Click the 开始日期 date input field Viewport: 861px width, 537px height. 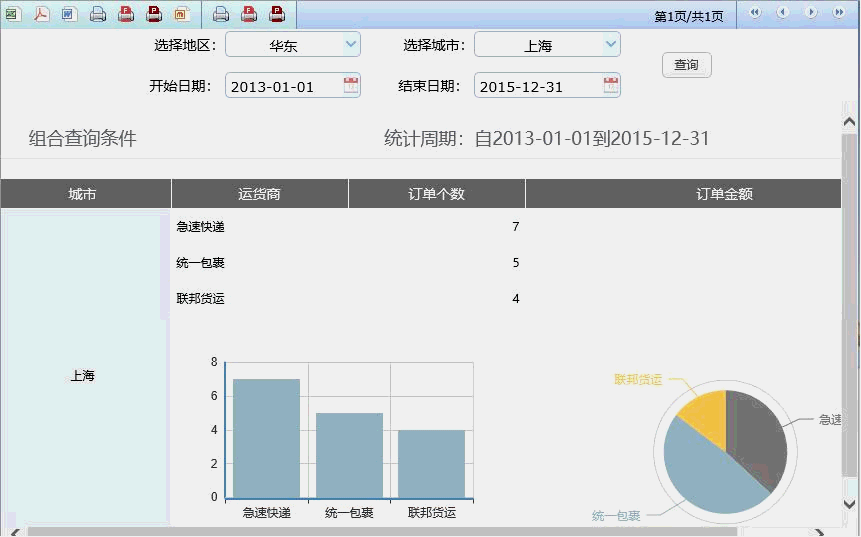[284, 86]
